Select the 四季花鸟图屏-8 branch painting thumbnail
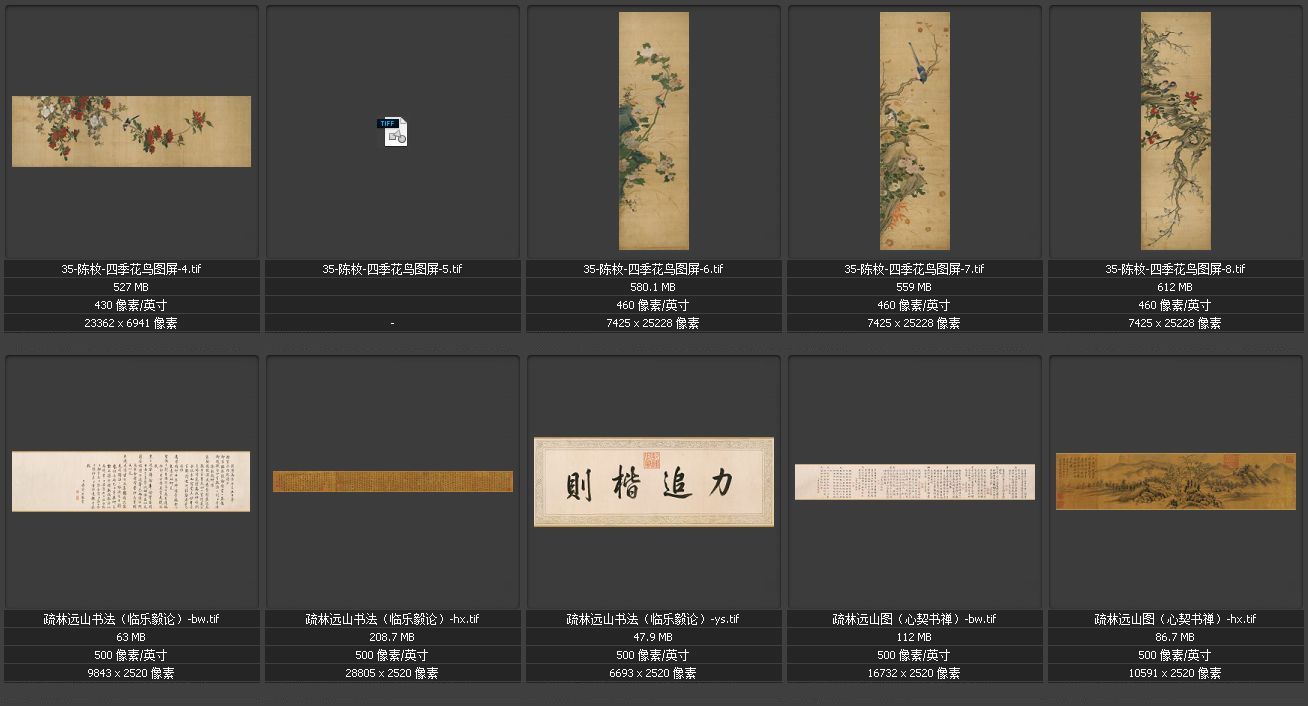The height and width of the screenshot is (706, 1308). tap(1175, 131)
